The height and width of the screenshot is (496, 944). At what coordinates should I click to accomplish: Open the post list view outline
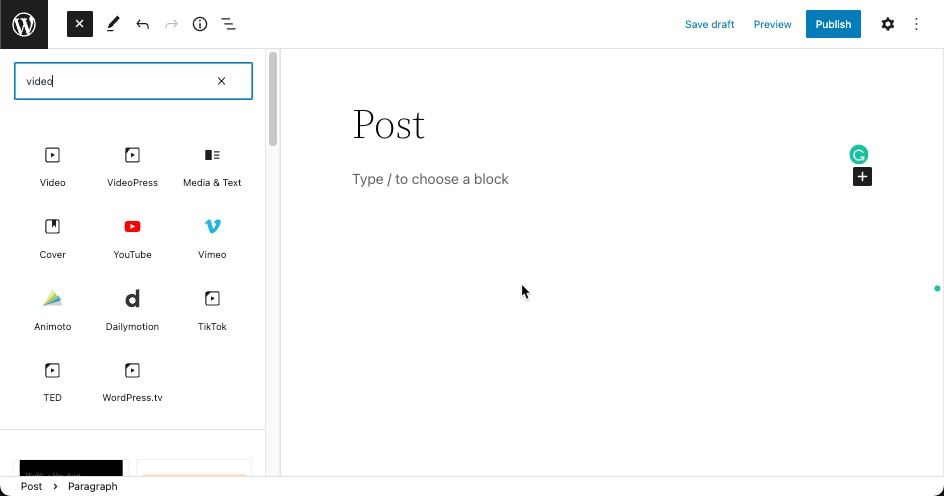(228, 24)
